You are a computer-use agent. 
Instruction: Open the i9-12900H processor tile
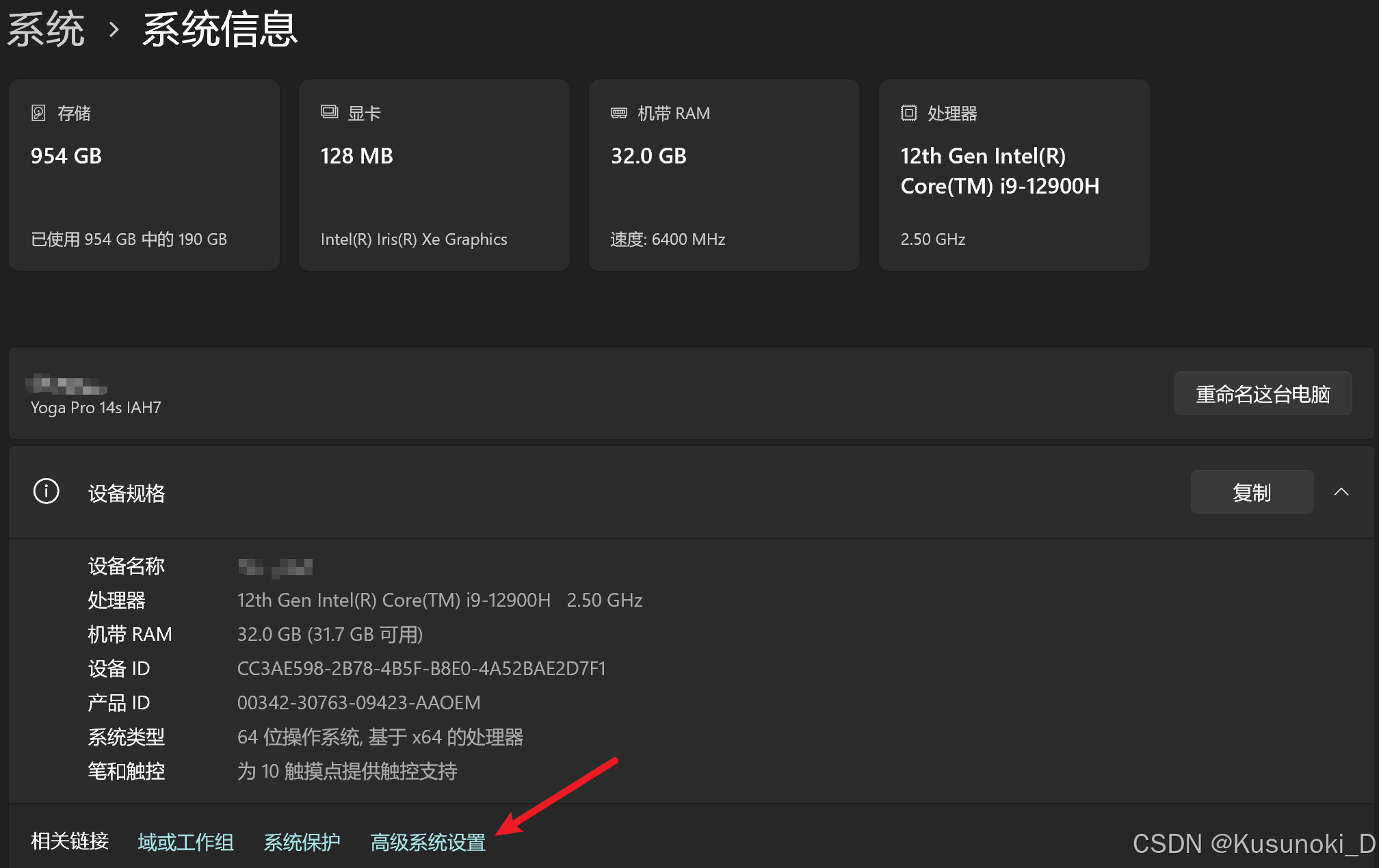pos(1014,176)
